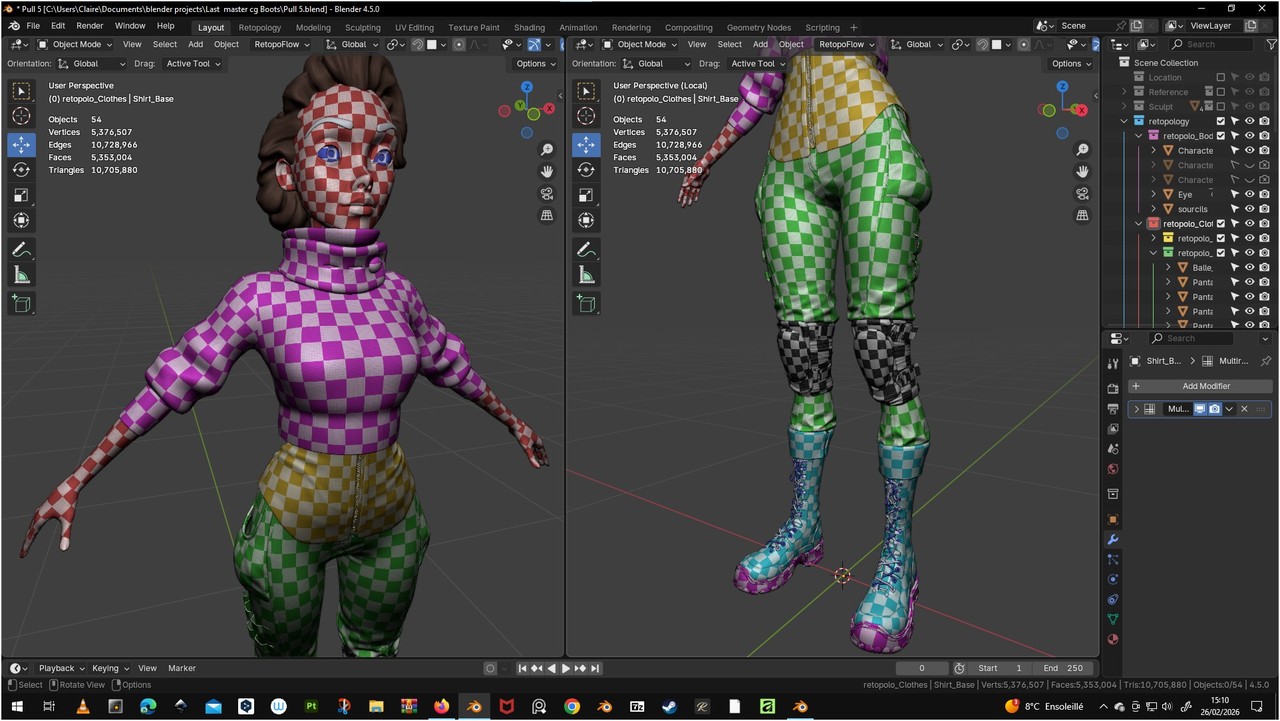Image resolution: width=1280 pixels, height=721 pixels.
Task: Open the Object Mode dropdown in left viewport
Action: (76, 44)
